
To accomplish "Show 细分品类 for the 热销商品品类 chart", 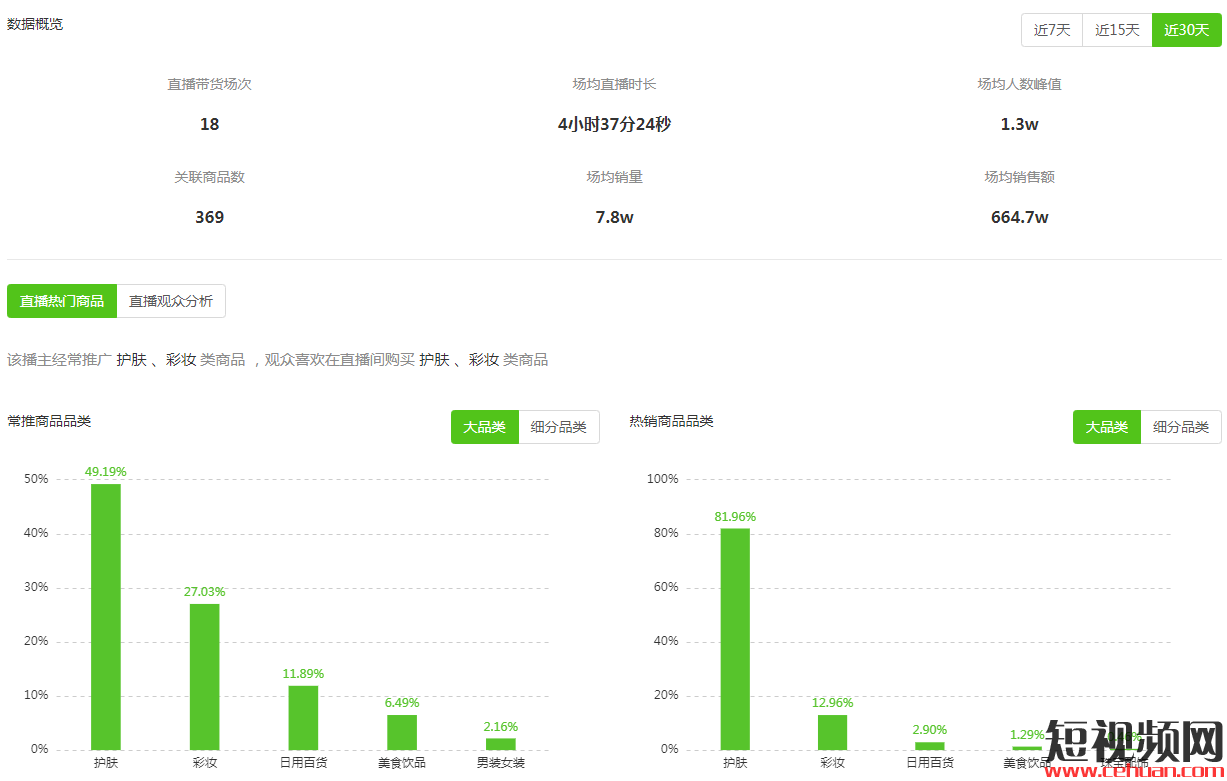I will coord(1181,427).
